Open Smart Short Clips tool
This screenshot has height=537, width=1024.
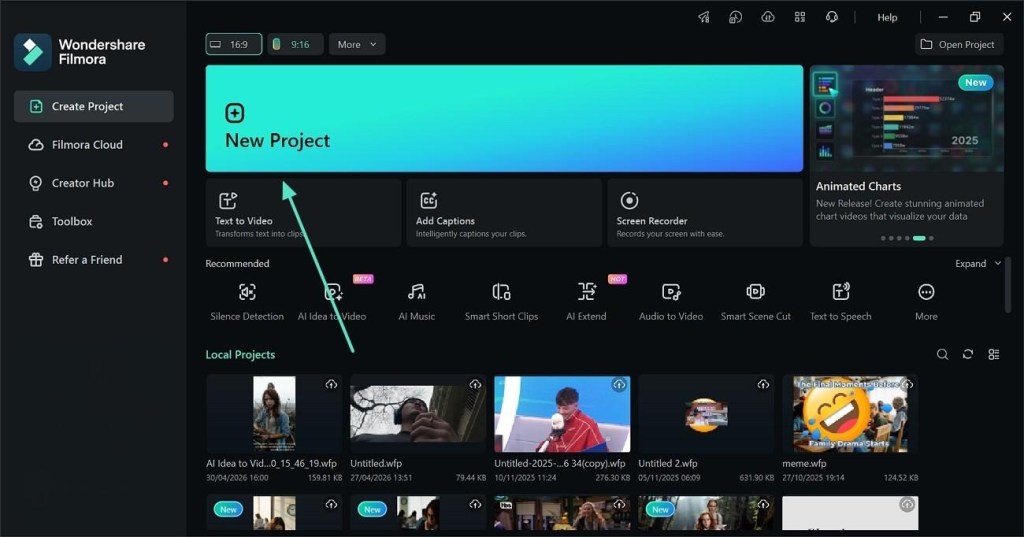coord(501,302)
